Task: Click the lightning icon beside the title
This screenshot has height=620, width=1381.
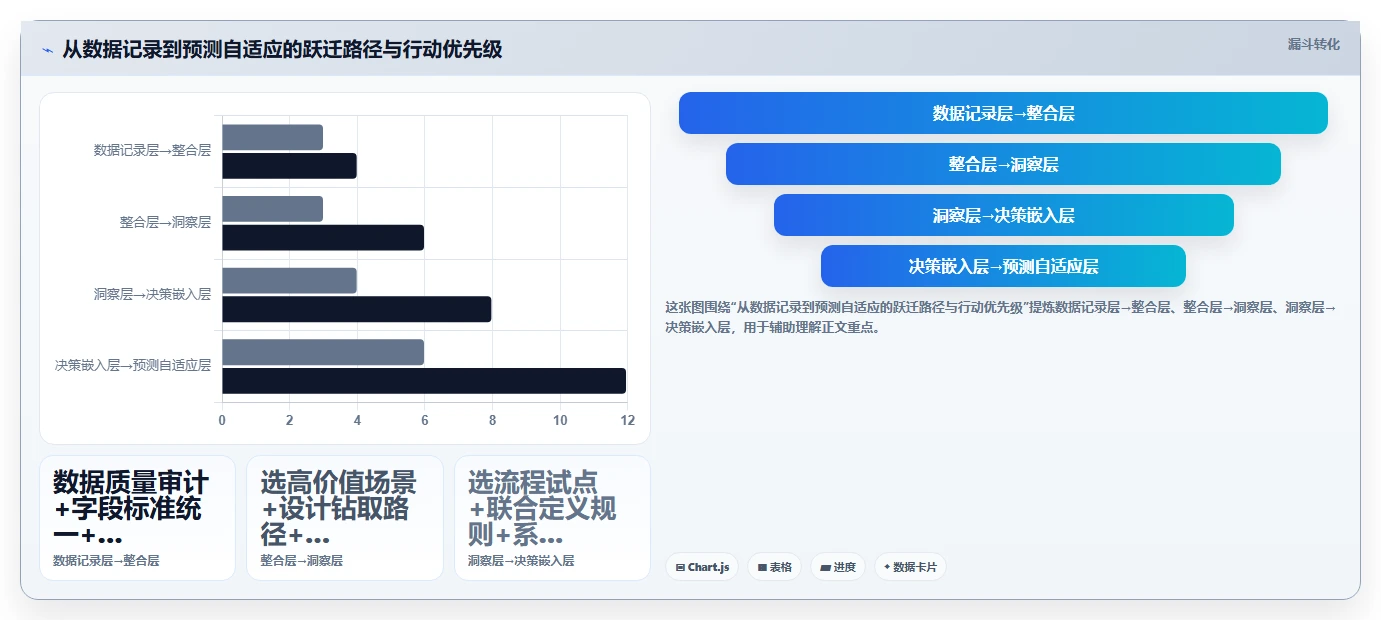Action: [x=47, y=50]
